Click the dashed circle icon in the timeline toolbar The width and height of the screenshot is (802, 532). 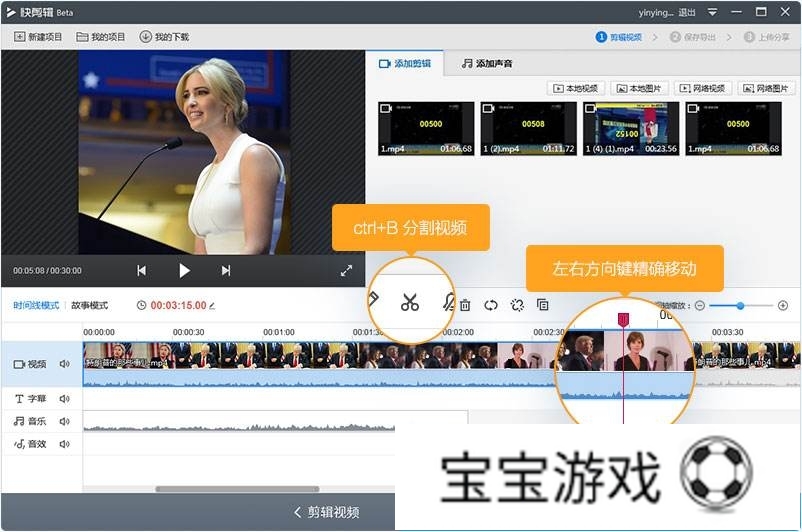pos(517,305)
